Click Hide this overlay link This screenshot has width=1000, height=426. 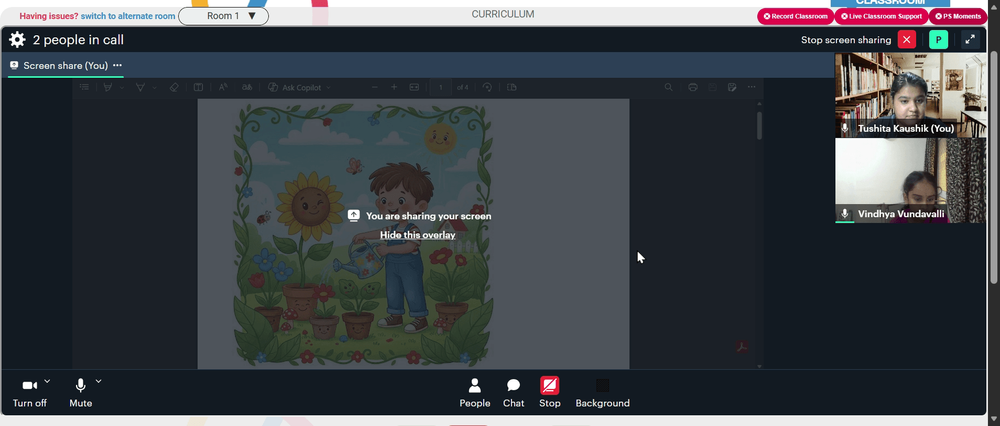(418, 235)
